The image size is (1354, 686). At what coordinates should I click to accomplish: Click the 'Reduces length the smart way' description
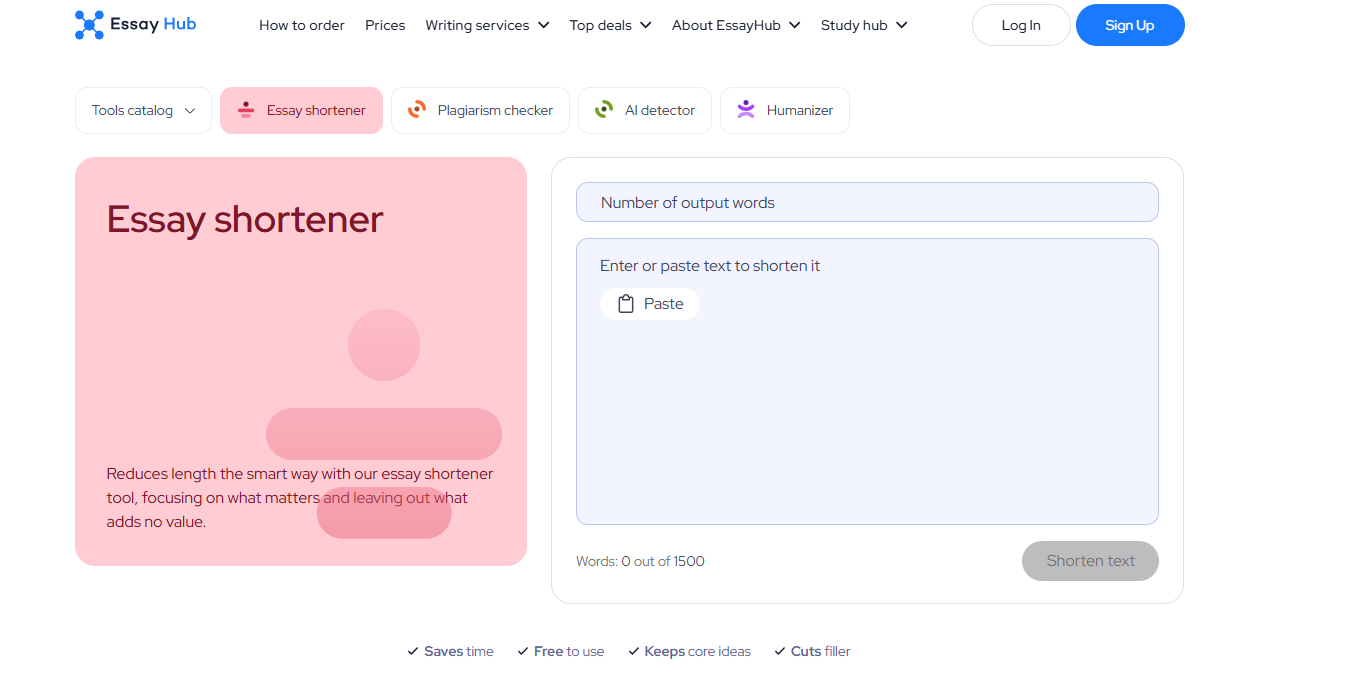[300, 497]
